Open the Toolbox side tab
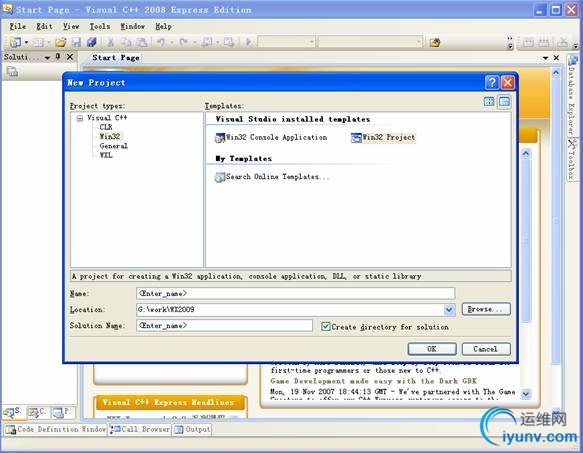This screenshot has width=583, height=453. pyautogui.click(x=572, y=159)
